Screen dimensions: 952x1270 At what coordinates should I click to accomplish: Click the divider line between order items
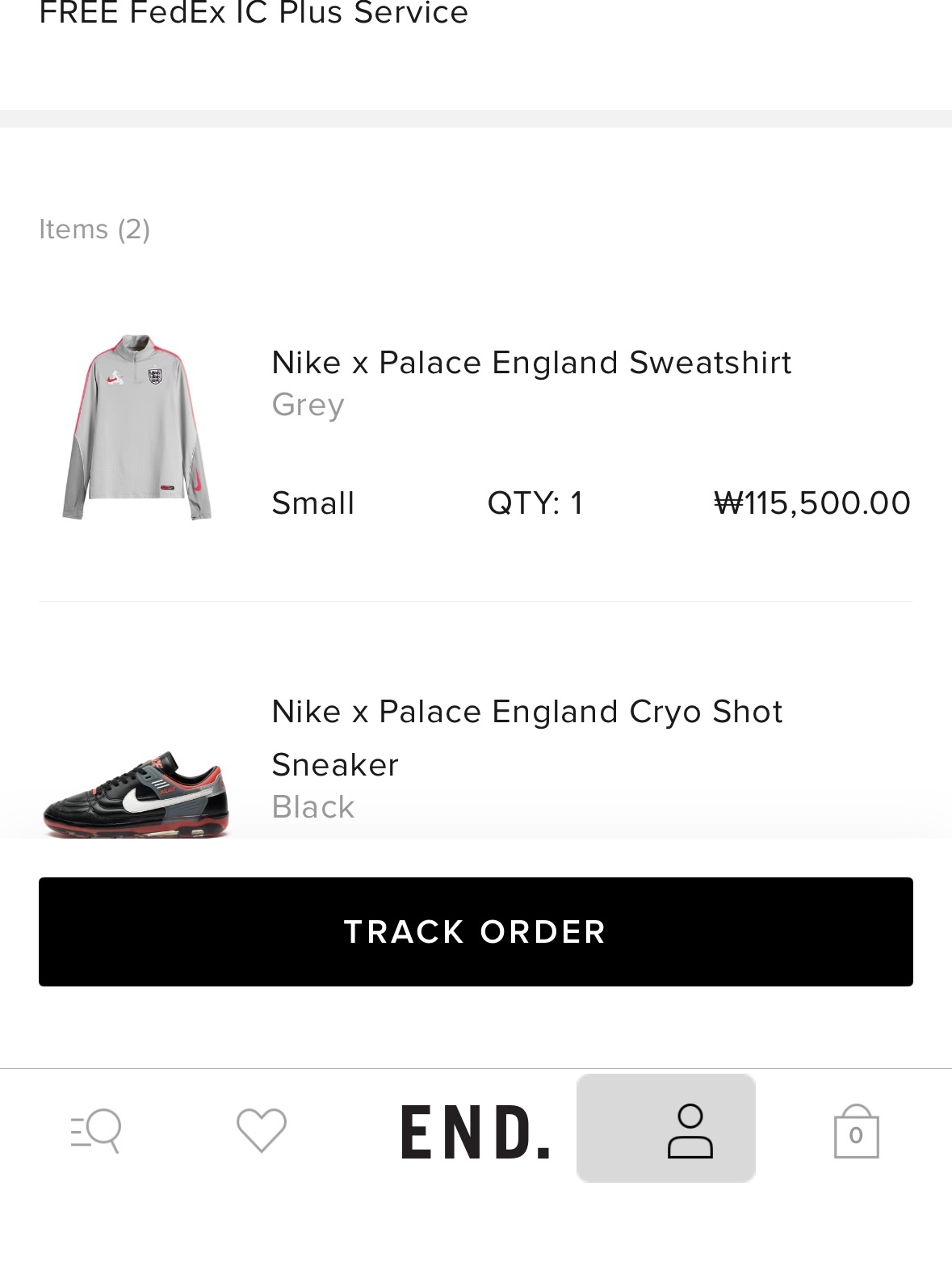tap(476, 602)
